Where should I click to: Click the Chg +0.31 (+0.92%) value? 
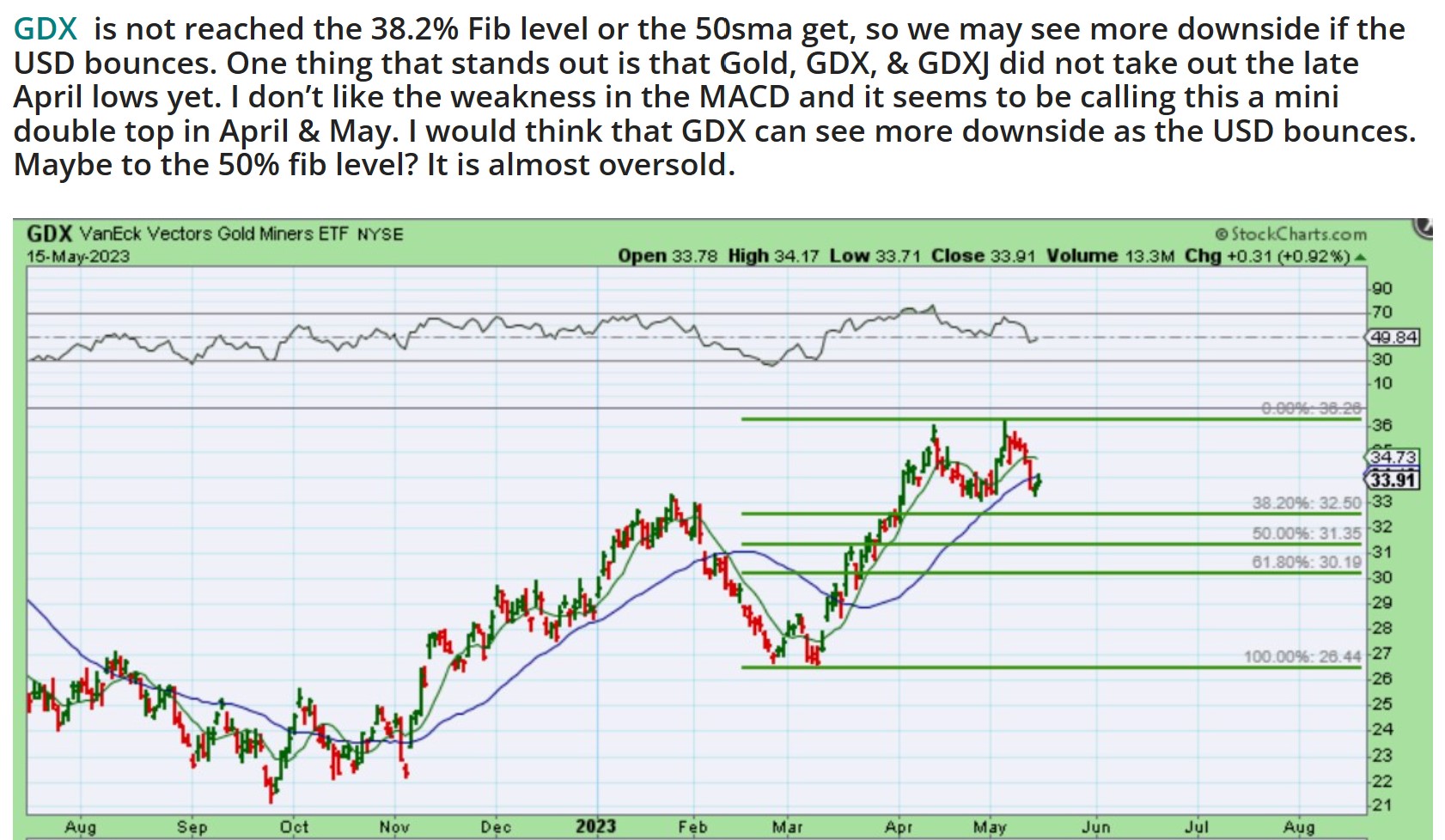(1268, 256)
